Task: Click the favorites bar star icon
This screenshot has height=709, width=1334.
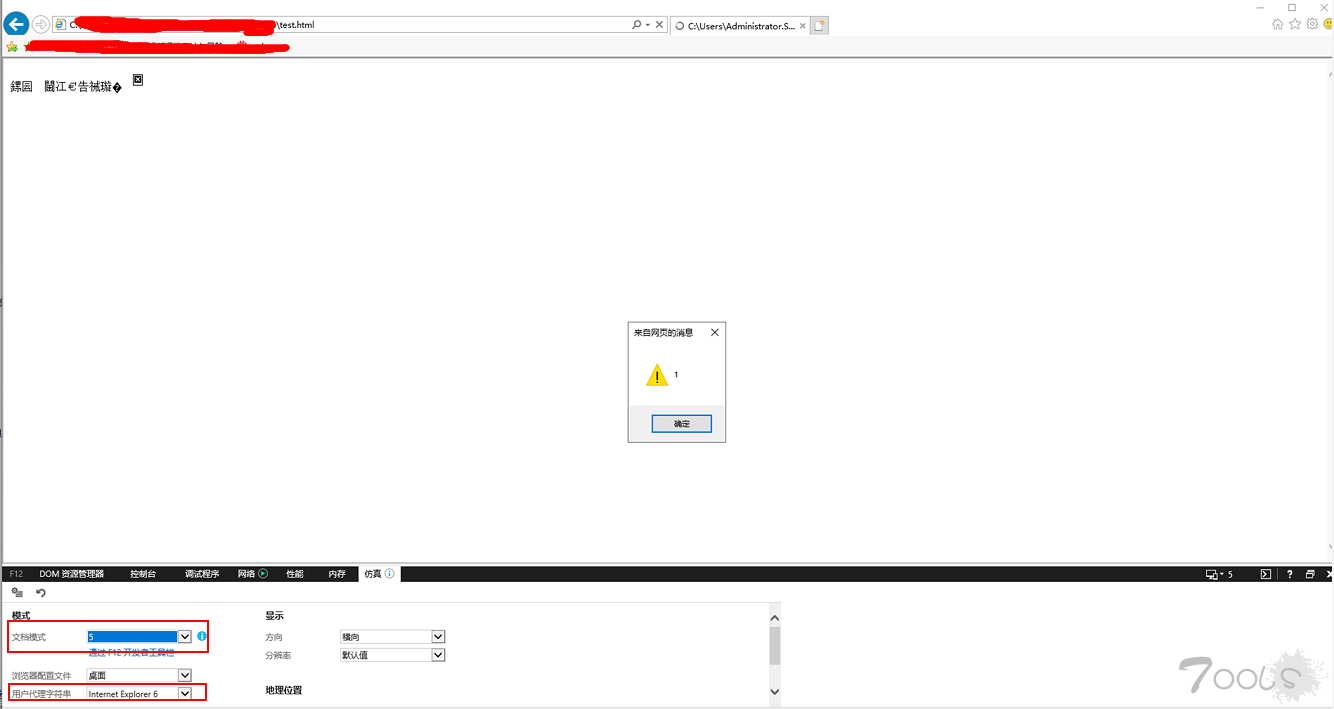Action: (12, 47)
